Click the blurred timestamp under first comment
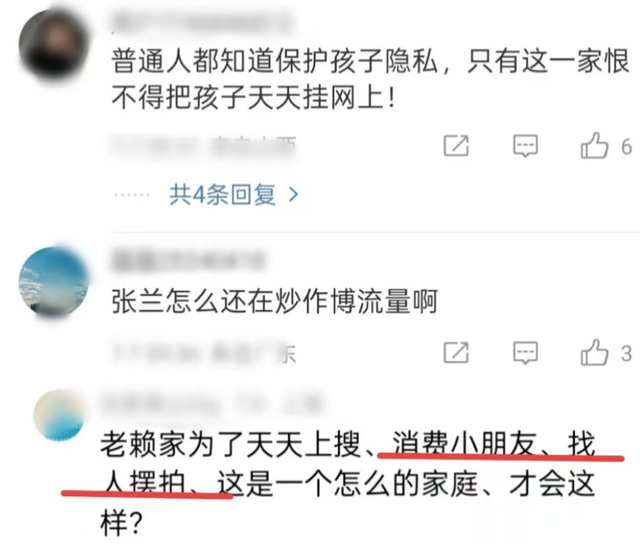Viewport: 640px width, 547px height. point(204,147)
